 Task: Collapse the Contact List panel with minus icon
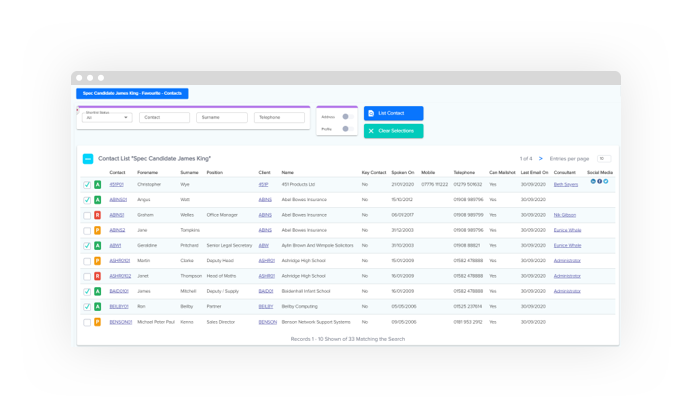pyautogui.click(x=87, y=158)
